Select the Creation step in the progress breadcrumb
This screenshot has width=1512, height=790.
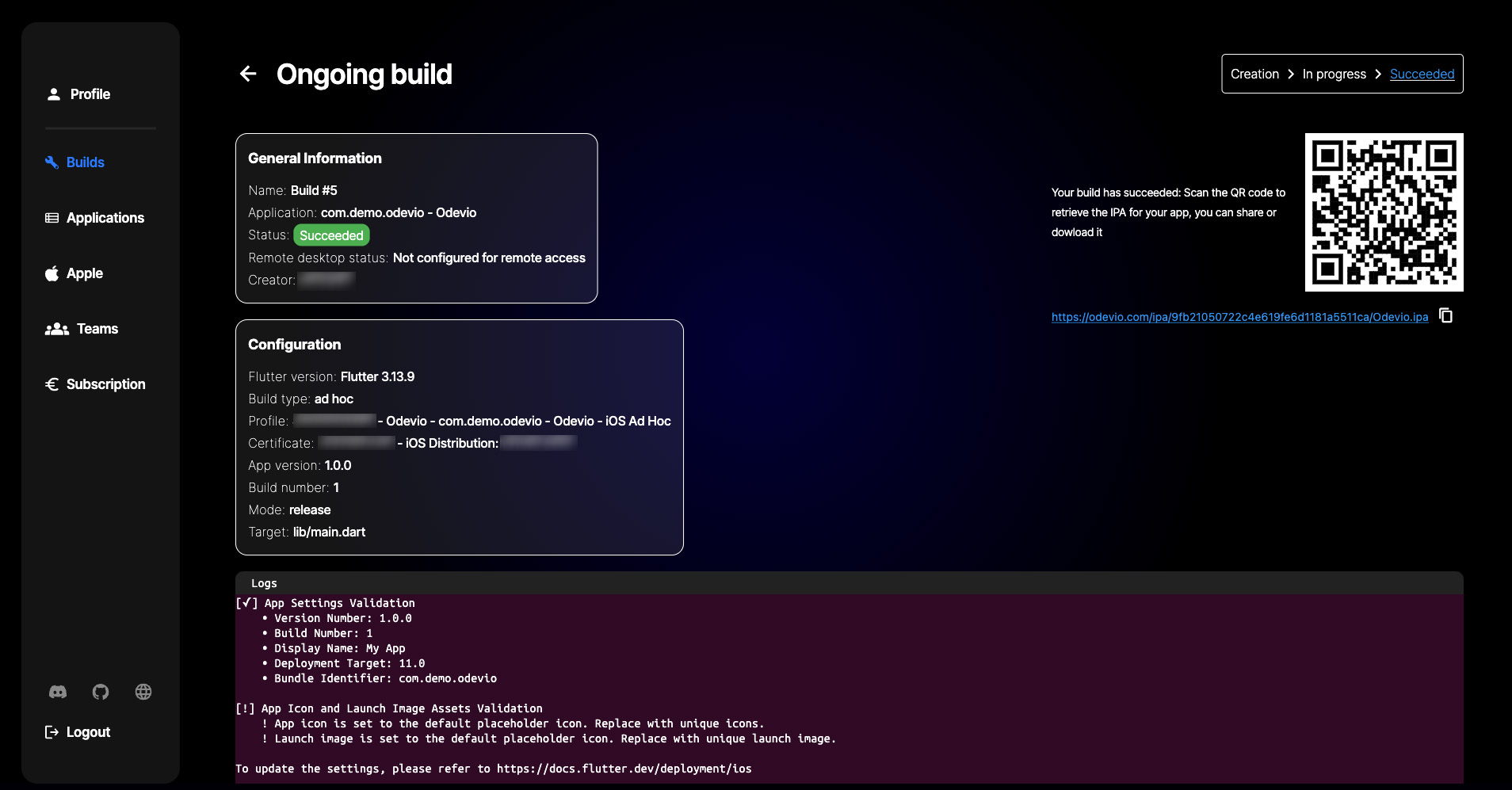coord(1254,74)
